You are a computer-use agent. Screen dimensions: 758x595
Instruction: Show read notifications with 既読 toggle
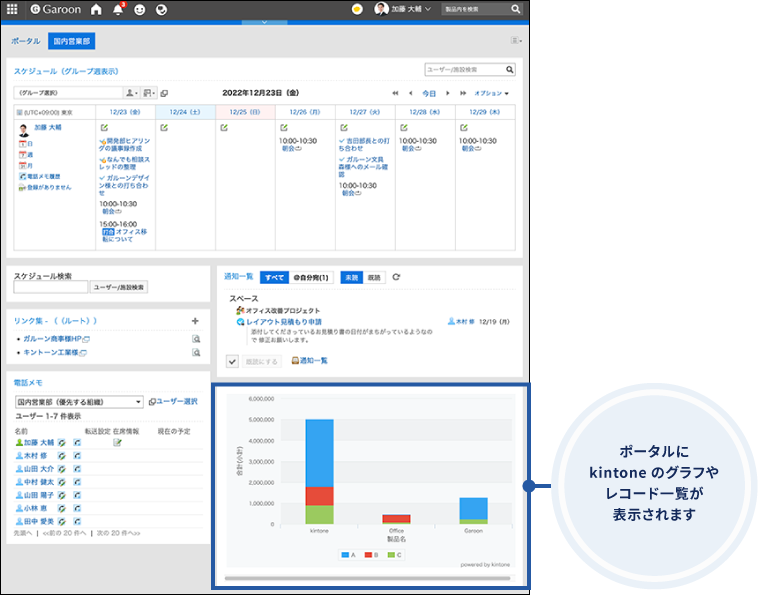[x=374, y=277]
